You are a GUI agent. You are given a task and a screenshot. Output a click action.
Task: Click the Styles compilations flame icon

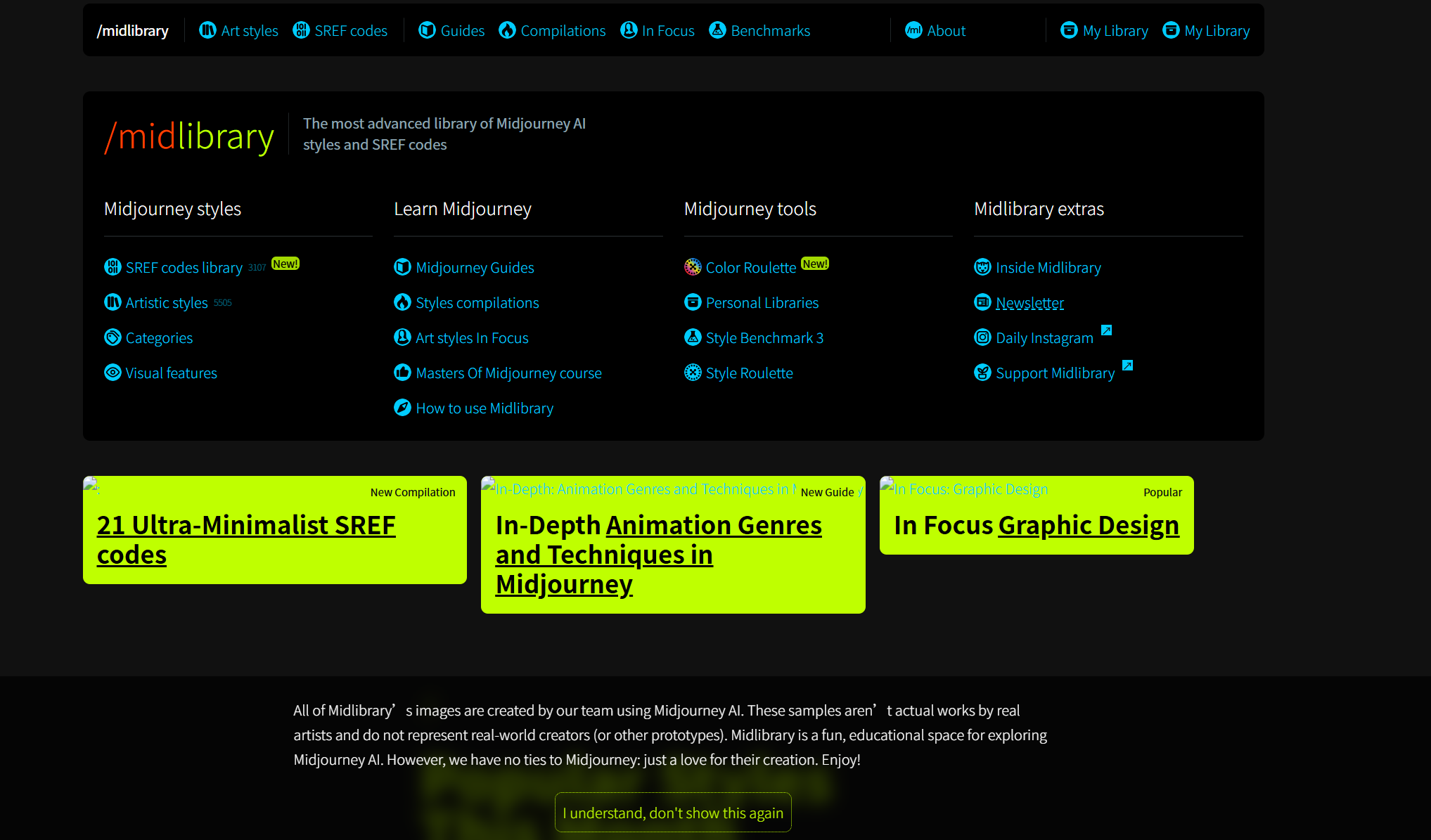click(402, 302)
